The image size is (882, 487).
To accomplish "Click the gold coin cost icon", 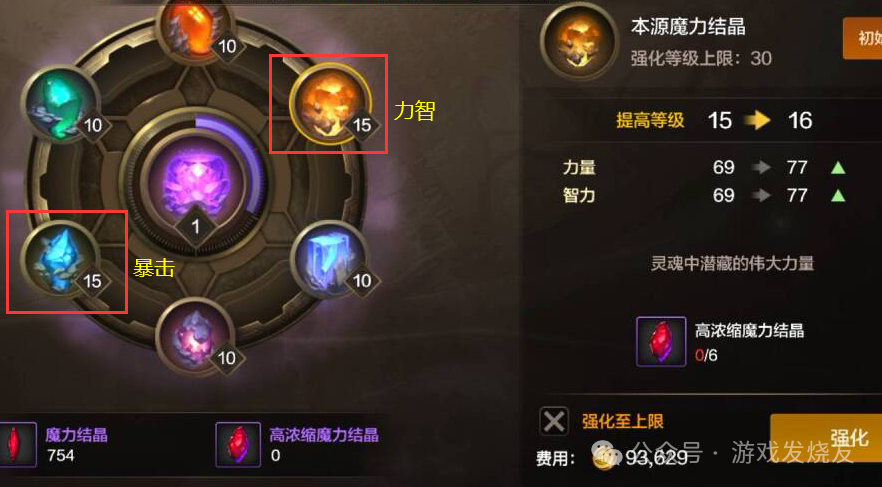I will point(605,458).
